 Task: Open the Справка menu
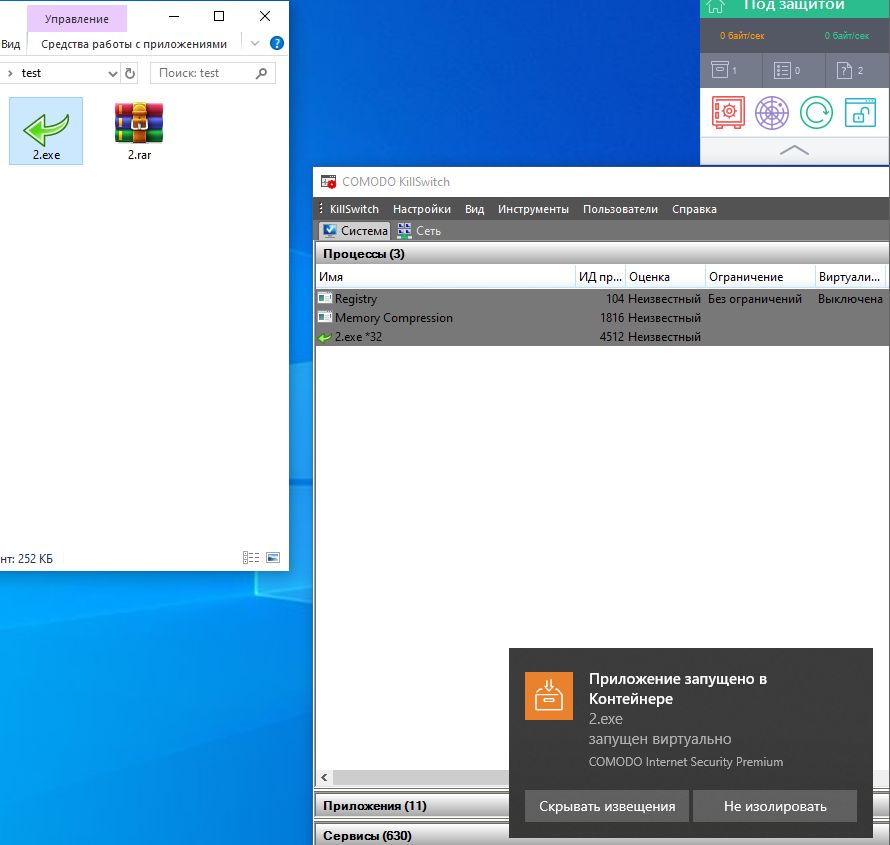[694, 209]
